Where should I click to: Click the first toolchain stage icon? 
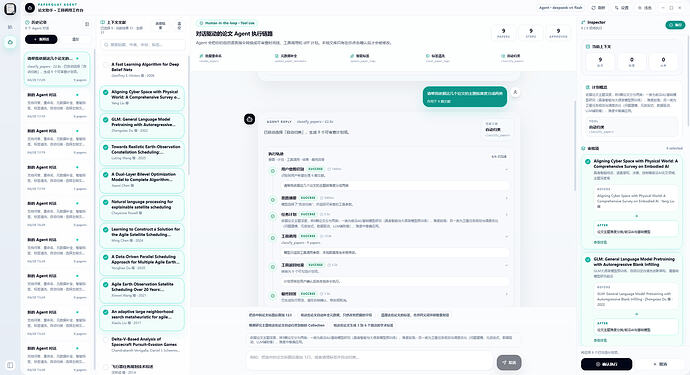(201, 56)
